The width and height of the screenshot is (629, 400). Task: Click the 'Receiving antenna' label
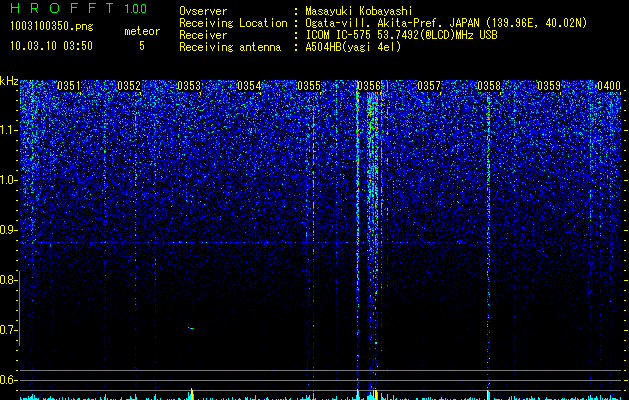click(230, 47)
